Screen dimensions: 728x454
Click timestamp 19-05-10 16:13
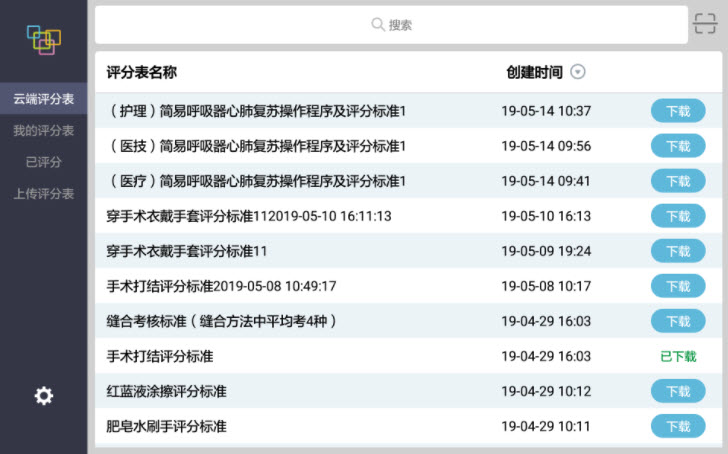point(546,216)
